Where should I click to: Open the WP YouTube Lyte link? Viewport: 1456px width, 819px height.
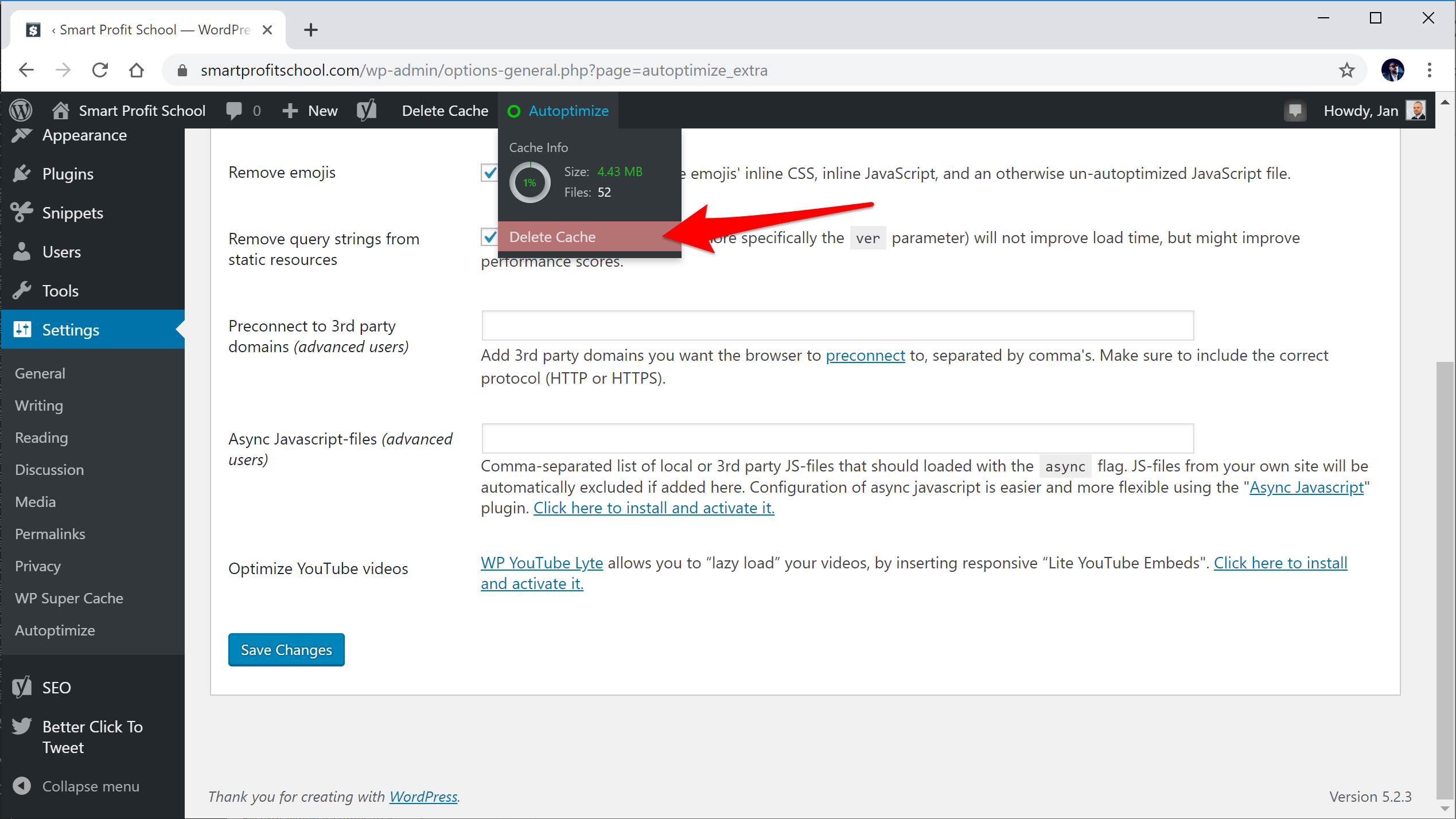click(542, 563)
